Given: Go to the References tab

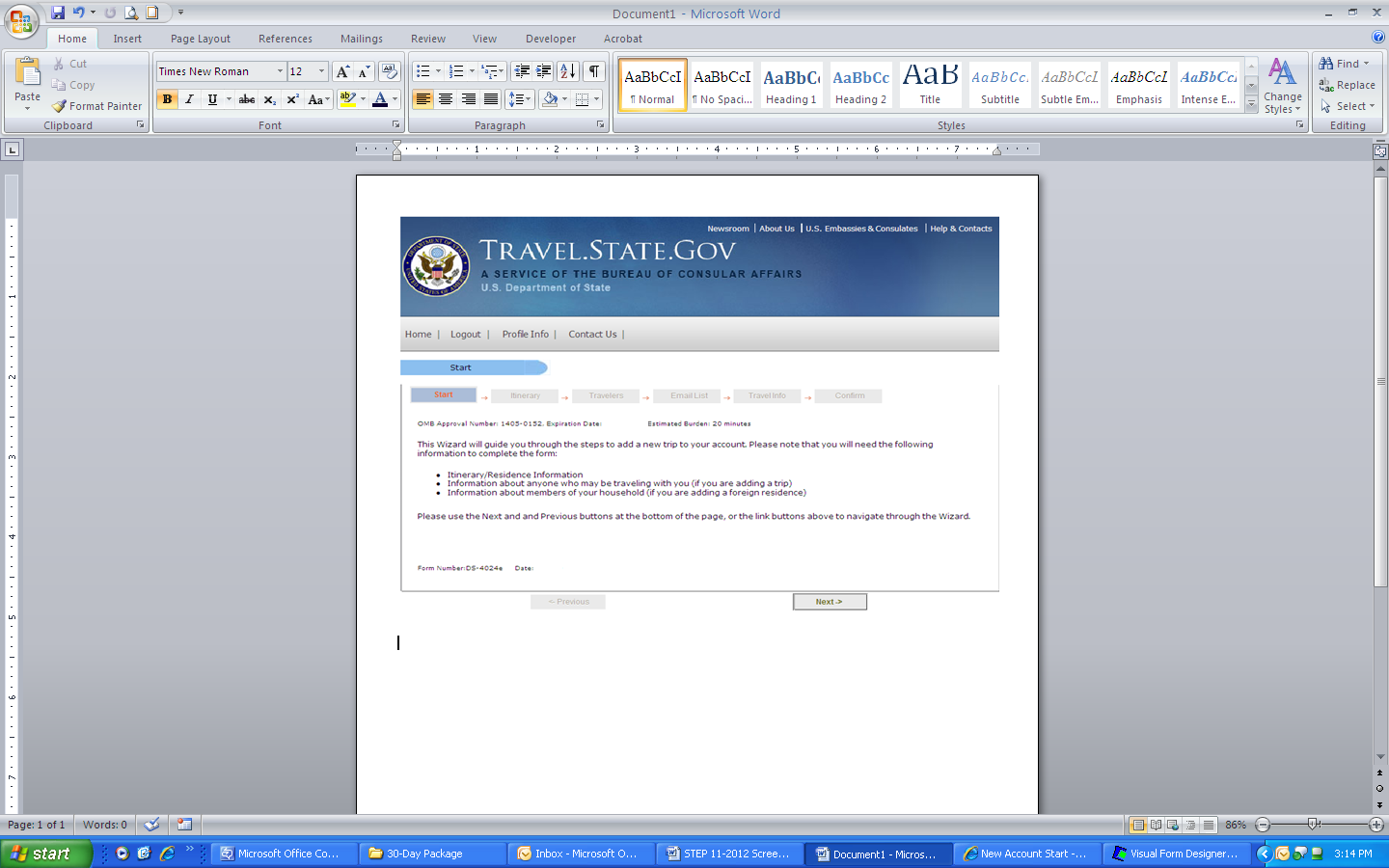Looking at the screenshot, I should click(286, 39).
